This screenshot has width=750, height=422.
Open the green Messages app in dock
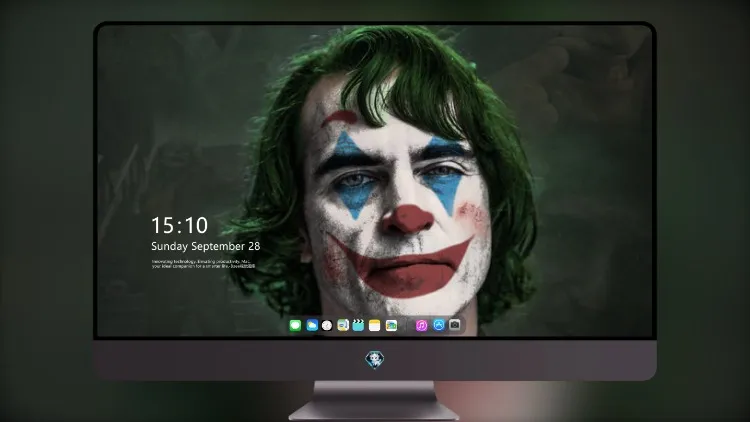tap(295, 325)
